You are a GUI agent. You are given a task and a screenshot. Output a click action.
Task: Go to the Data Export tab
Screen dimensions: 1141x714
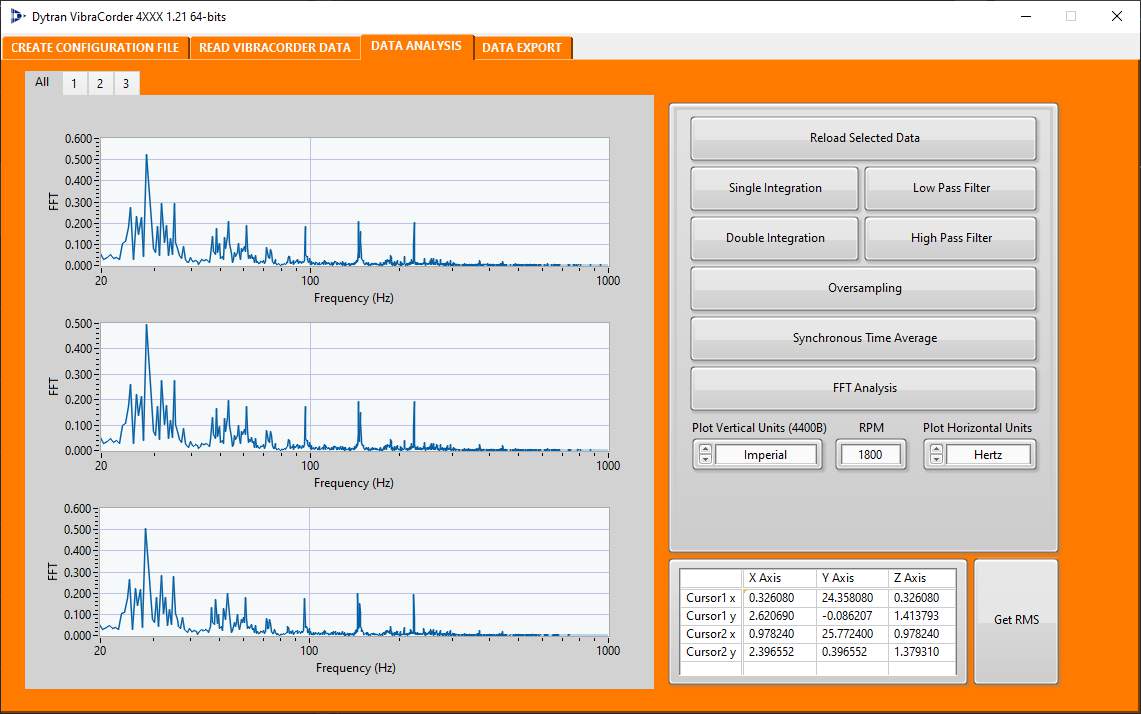522,48
